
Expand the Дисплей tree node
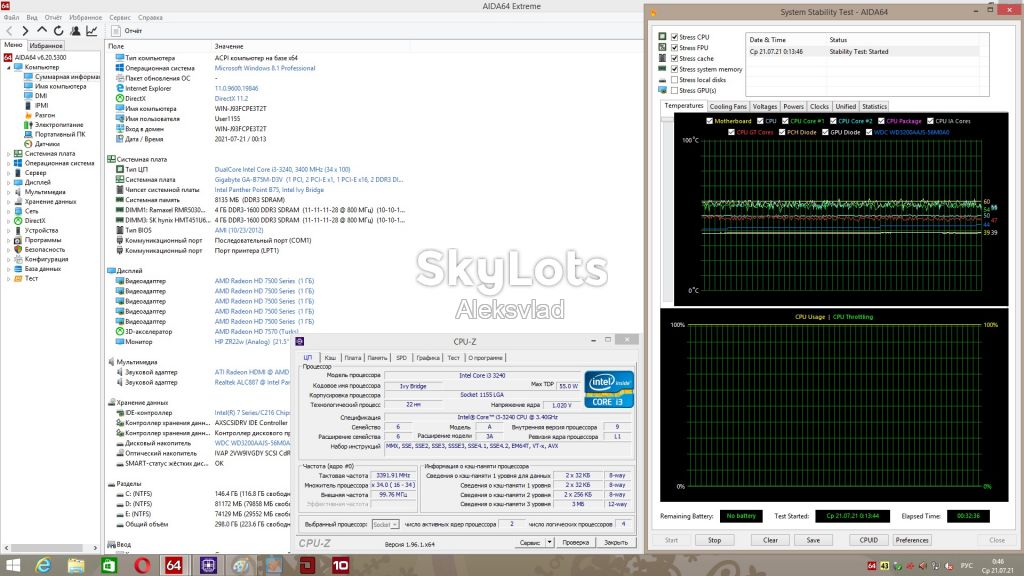click(x=9, y=182)
